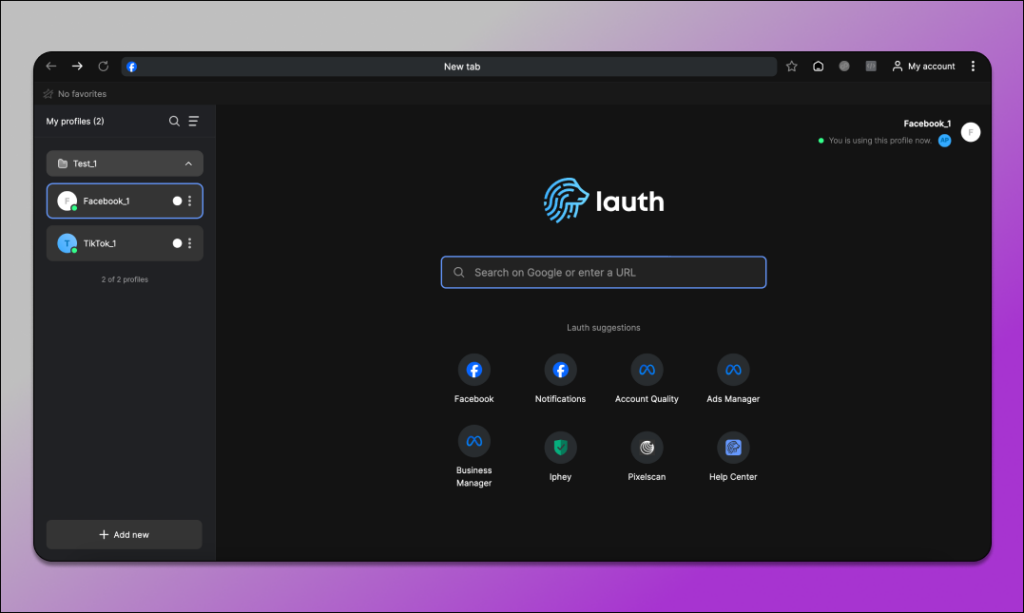Collapse the Test_1 profile folder
Image resolution: width=1024 pixels, height=613 pixels.
point(188,163)
